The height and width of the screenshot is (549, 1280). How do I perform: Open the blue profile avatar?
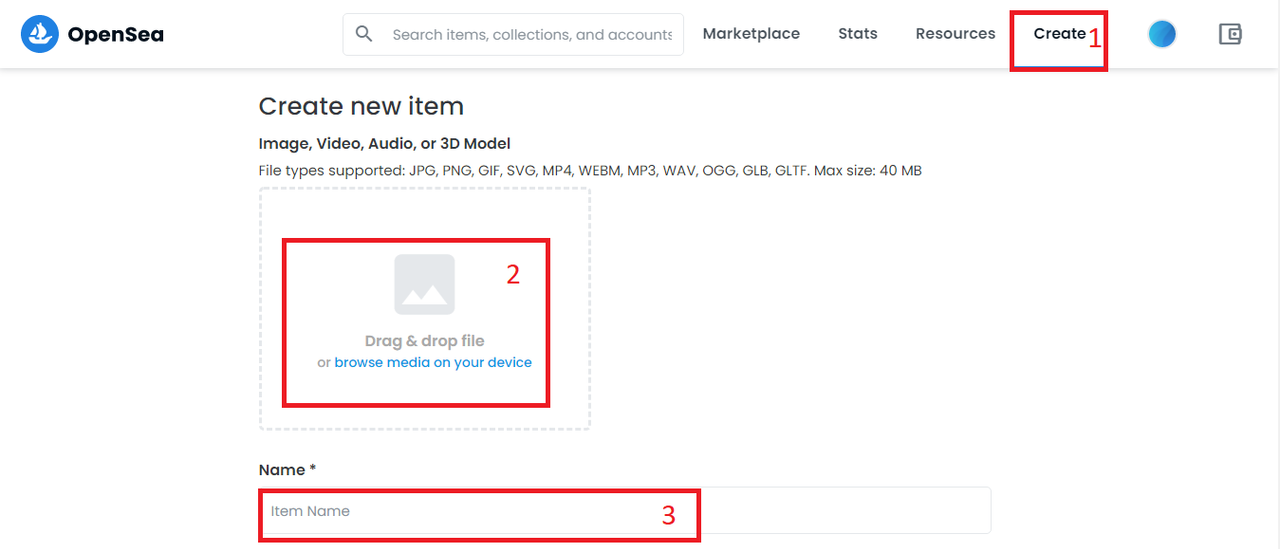tap(1162, 34)
